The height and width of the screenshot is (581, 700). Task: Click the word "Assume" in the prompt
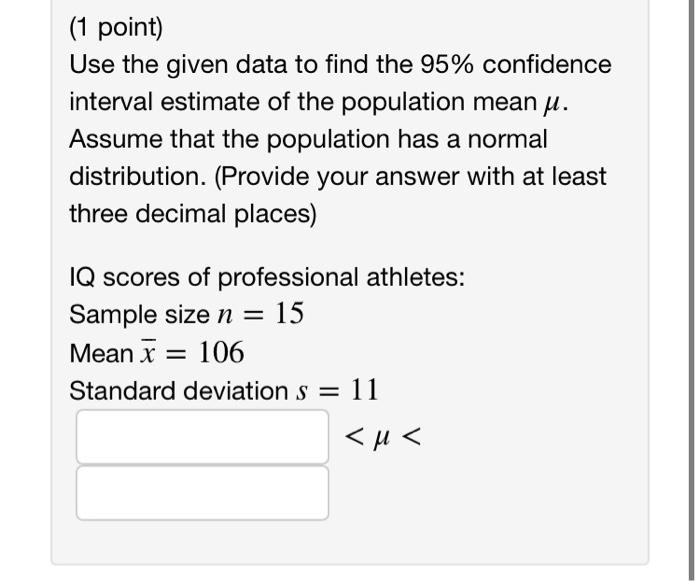(x=115, y=139)
